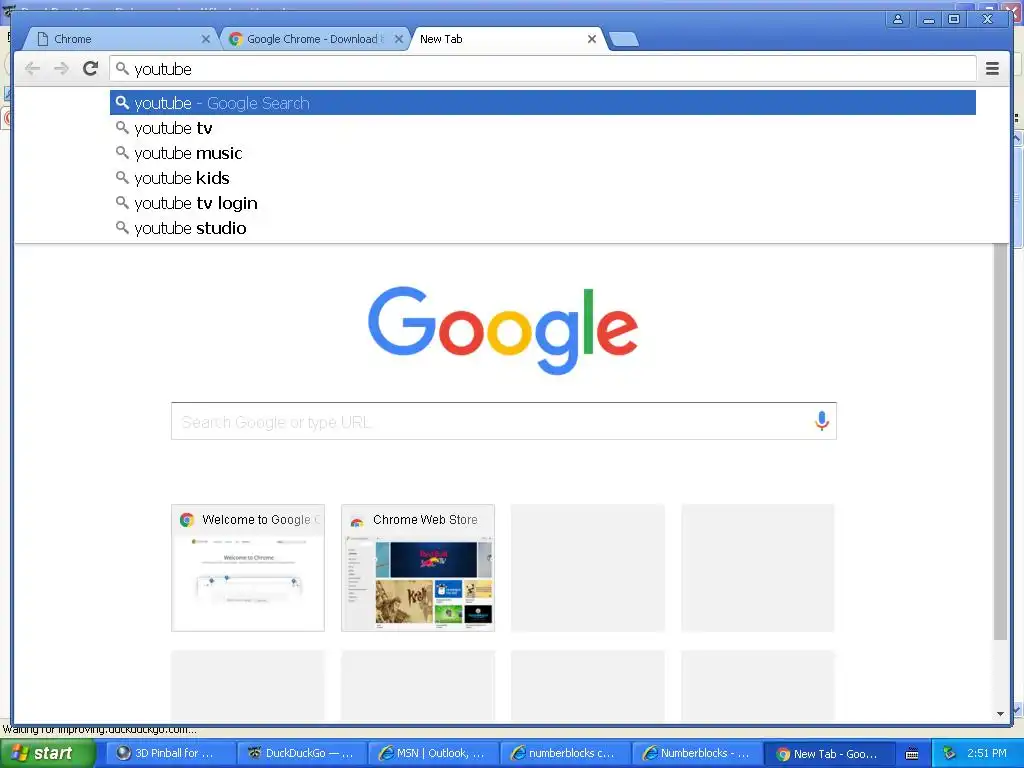The image size is (1024, 768).
Task: Click the network tray icon beside the clock
Action: [949, 754]
